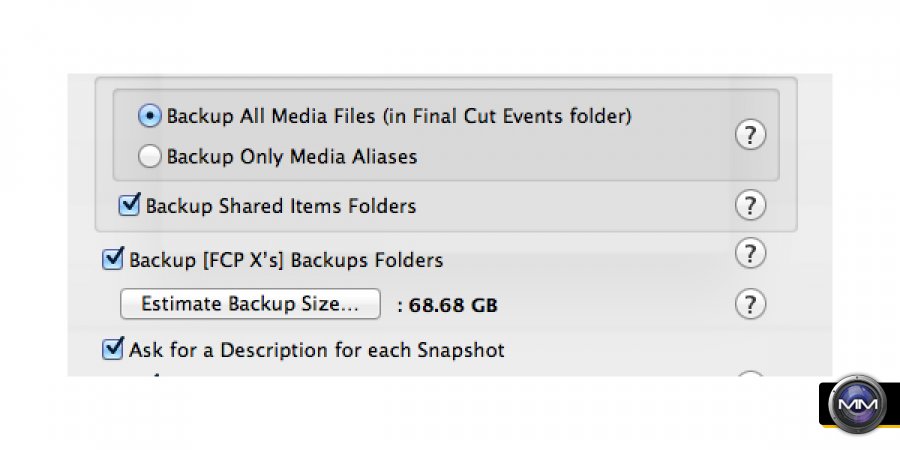Viewport: 900px width, 450px height.
Task: Select Backup All Media Files radio button
Action: tap(149, 116)
